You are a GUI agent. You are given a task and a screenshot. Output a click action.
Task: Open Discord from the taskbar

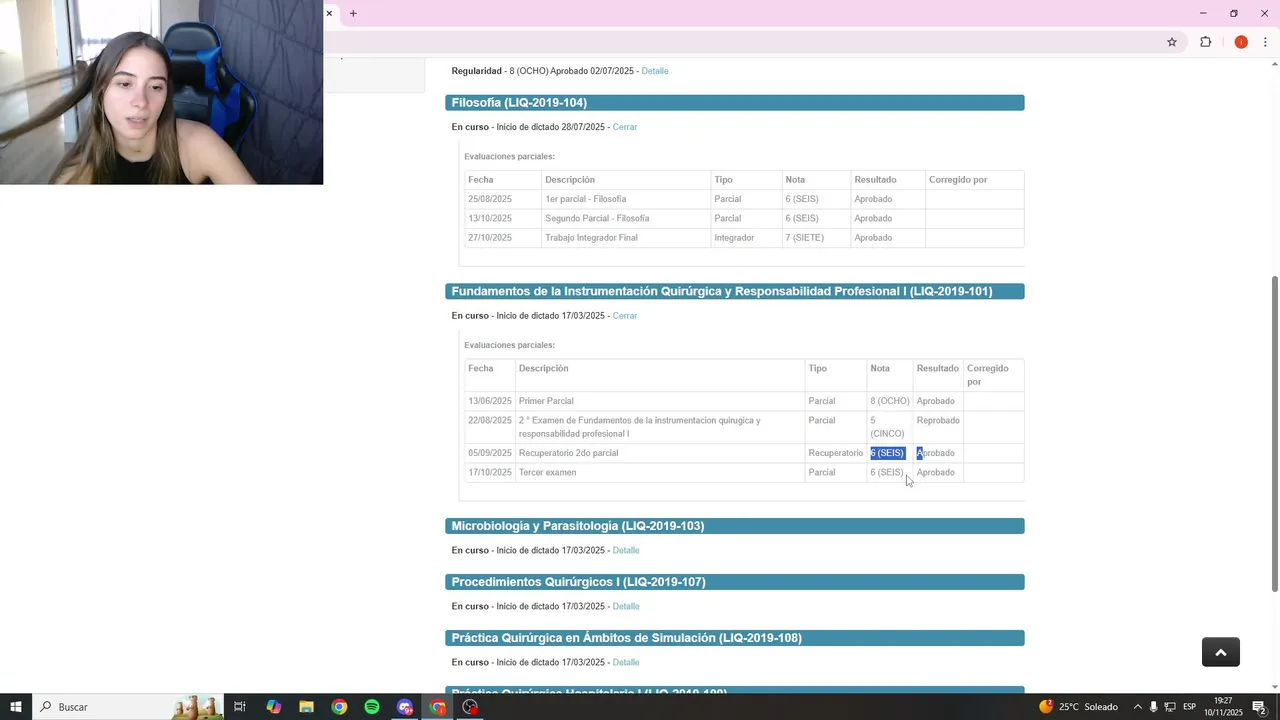[405, 707]
